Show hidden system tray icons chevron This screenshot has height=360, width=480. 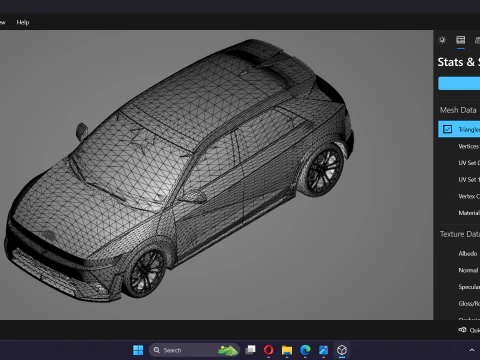tap(472, 350)
